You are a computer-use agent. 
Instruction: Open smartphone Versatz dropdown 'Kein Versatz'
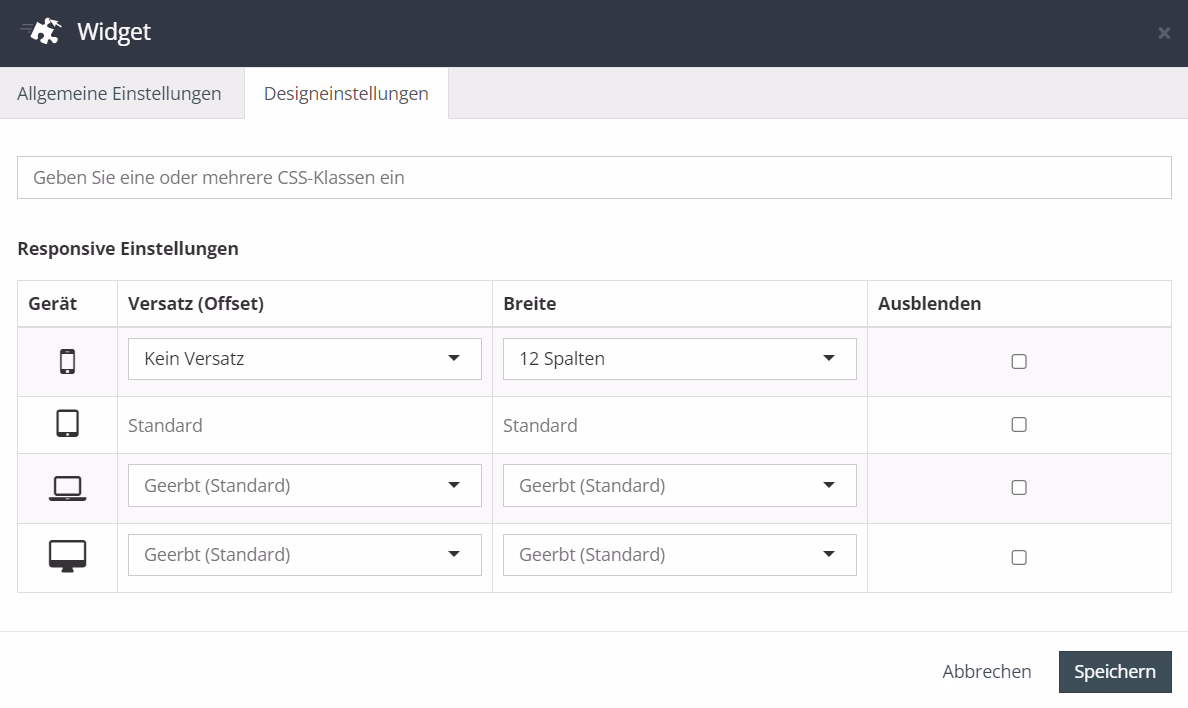tap(305, 359)
